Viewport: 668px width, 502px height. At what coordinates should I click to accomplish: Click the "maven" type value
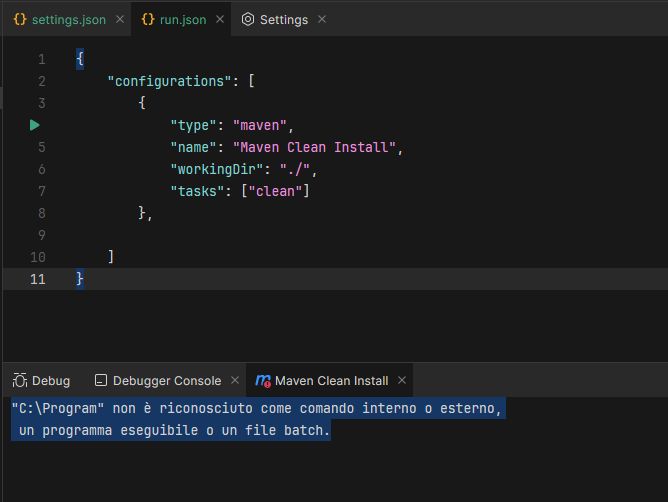click(x=259, y=125)
